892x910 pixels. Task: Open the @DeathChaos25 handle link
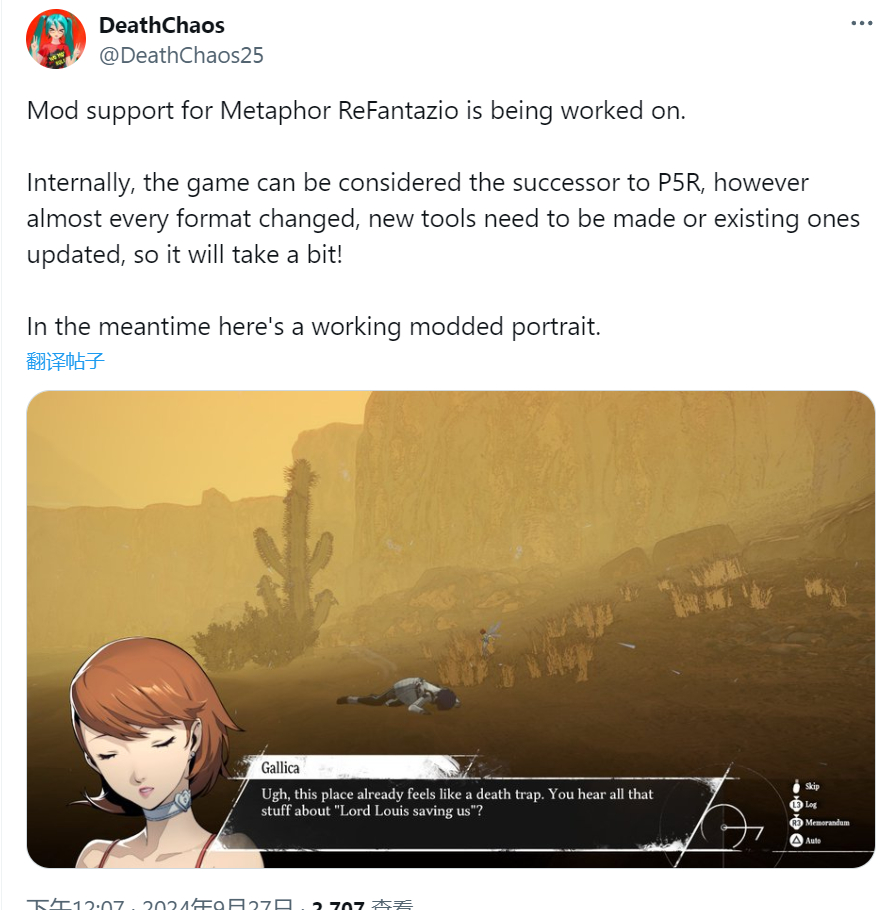point(181,55)
